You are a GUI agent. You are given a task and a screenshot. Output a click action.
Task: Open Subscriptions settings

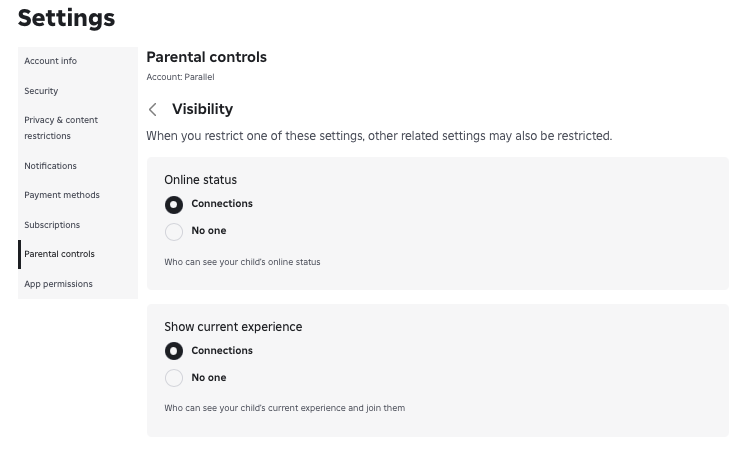click(x=52, y=225)
